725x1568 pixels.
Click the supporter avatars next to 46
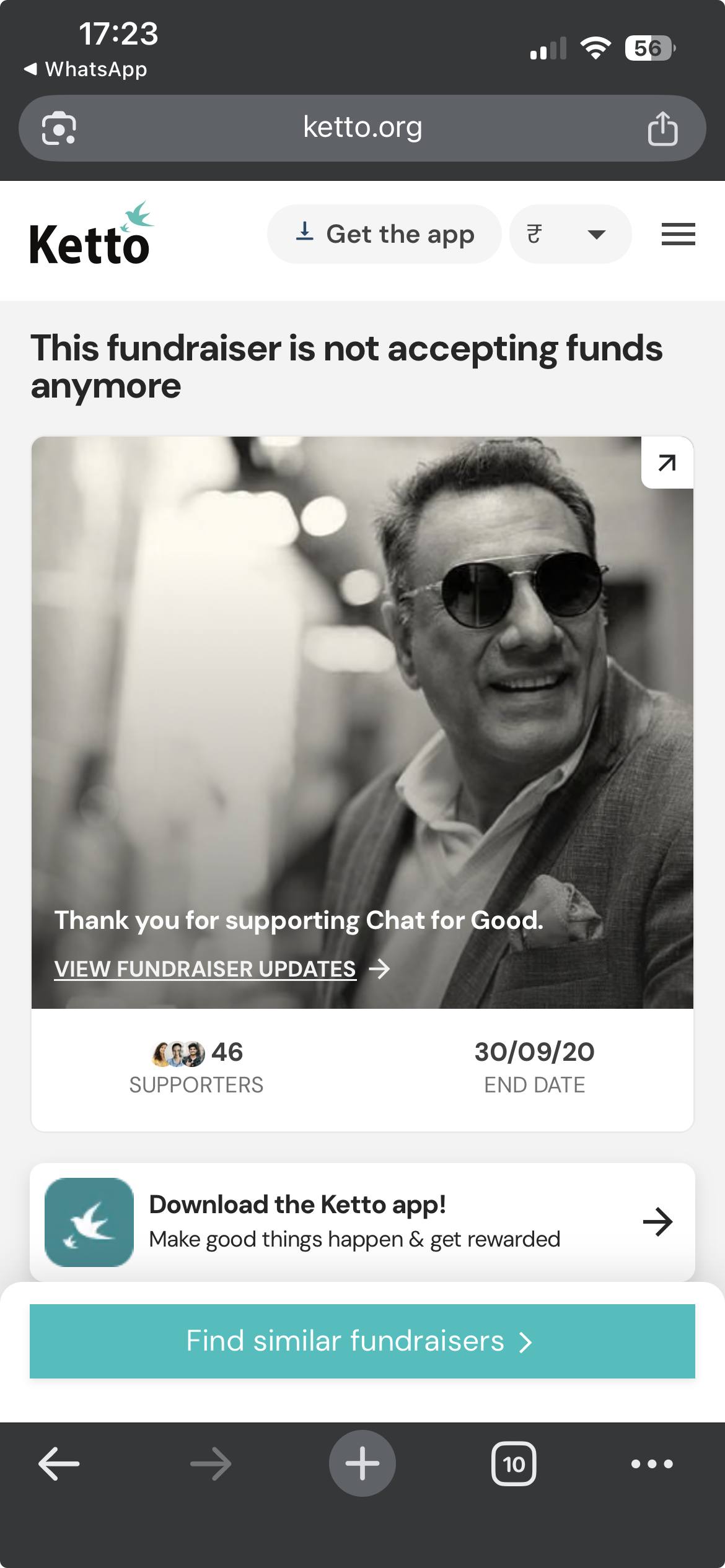click(178, 1053)
